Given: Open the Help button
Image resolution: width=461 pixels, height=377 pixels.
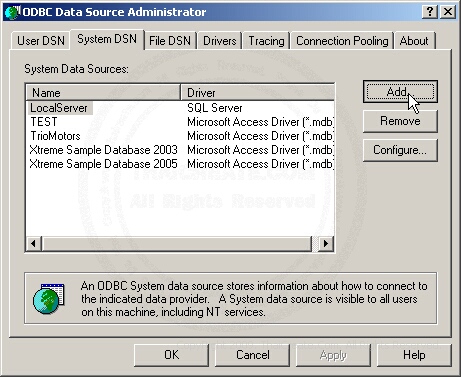Looking at the screenshot, I should pos(414,355).
